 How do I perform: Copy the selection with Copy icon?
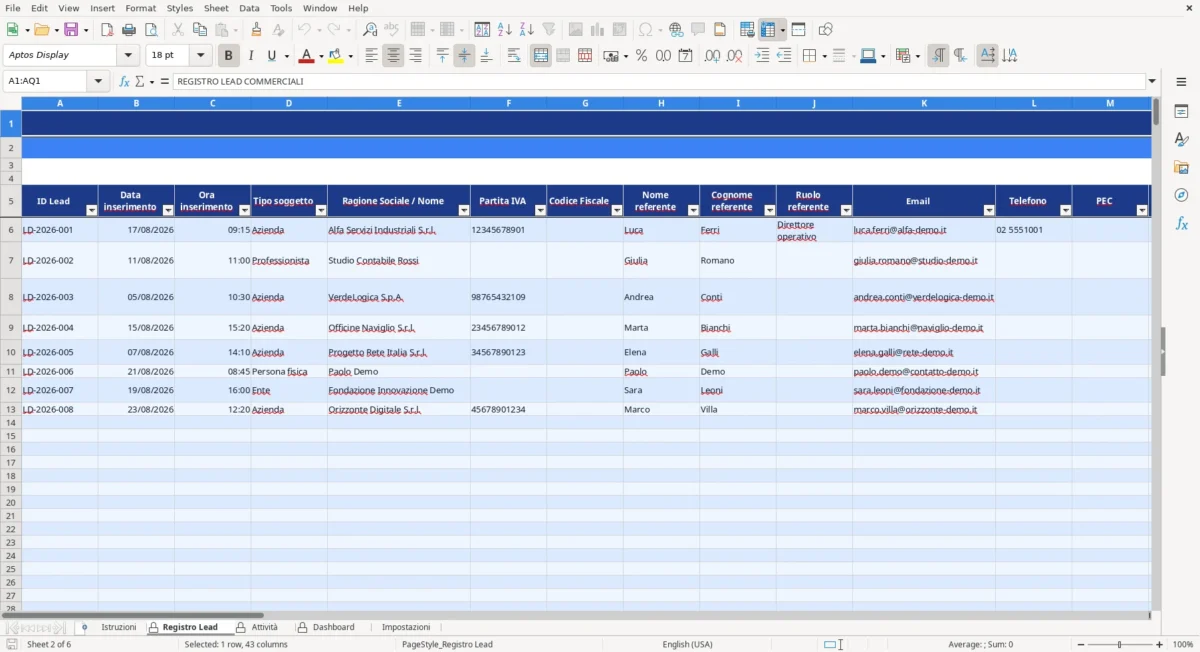coord(200,30)
